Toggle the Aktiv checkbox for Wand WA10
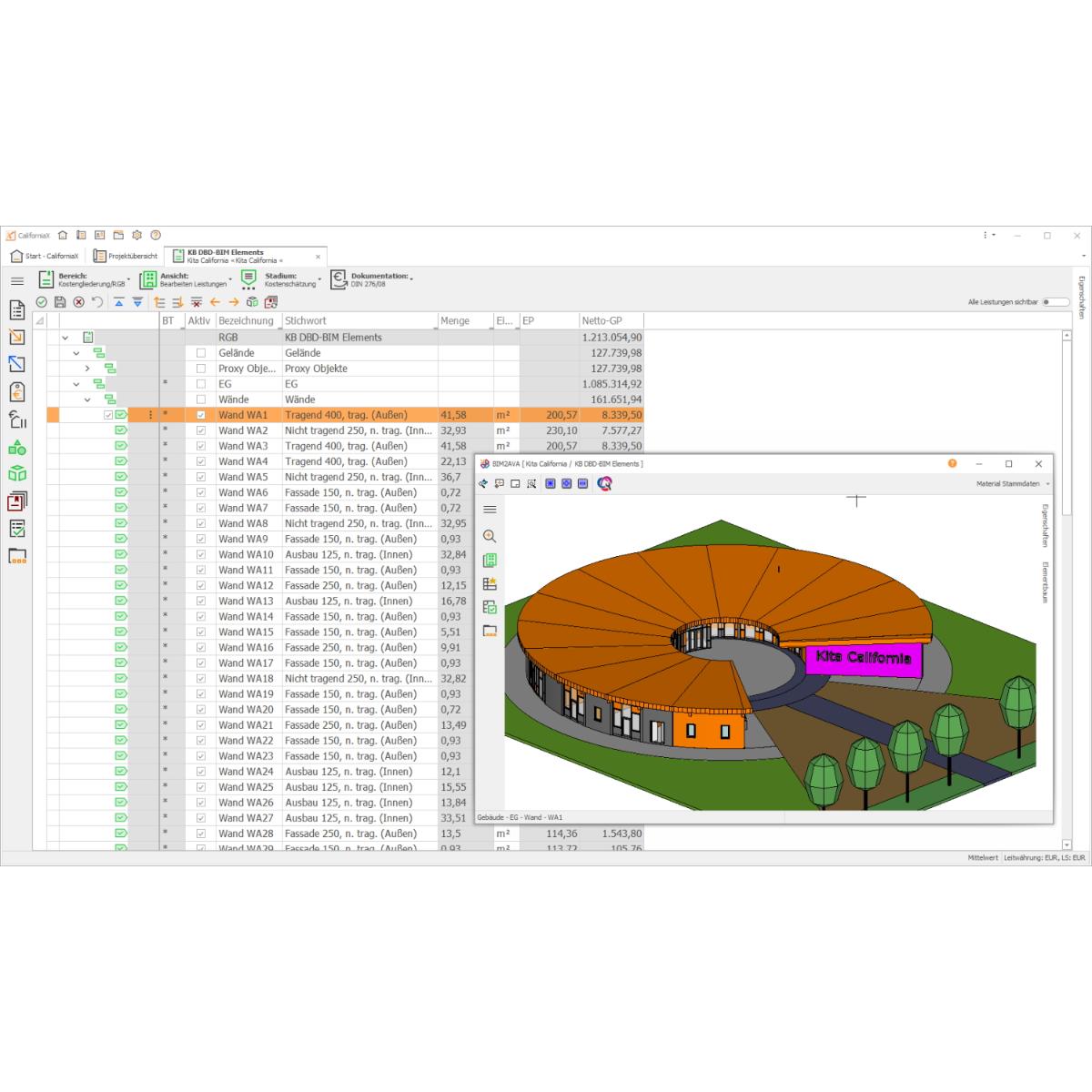The width and height of the screenshot is (1092, 1092). 201,554
